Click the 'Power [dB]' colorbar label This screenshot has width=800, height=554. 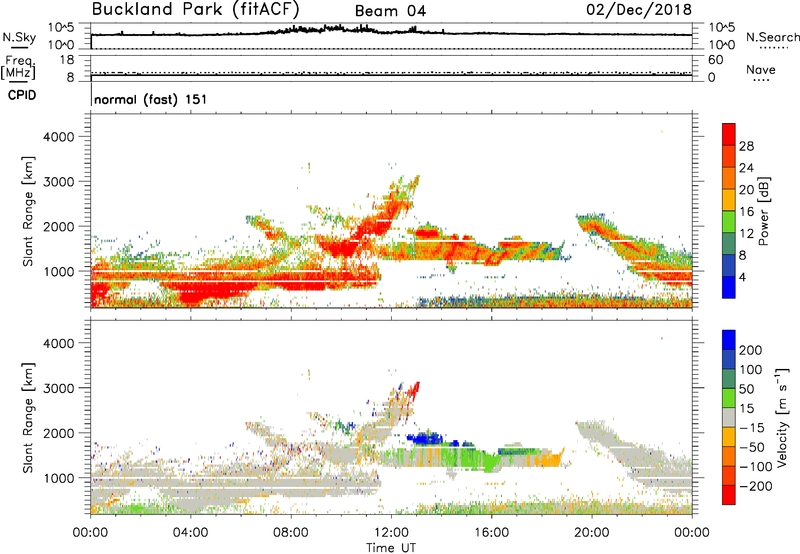[x=764, y=211]
